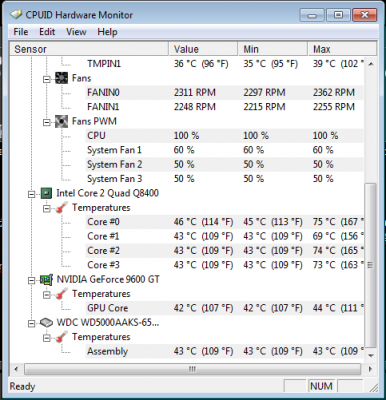Select the System Fan 2 row

[225, 164]
